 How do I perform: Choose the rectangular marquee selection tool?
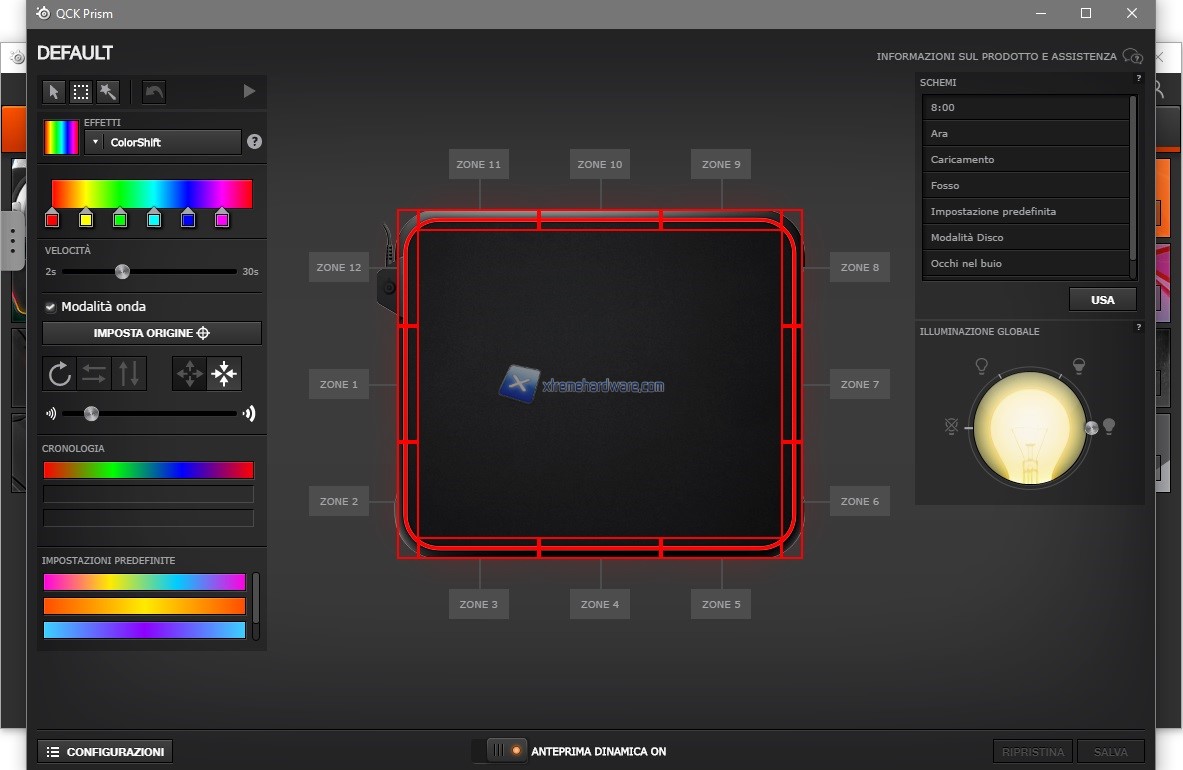[81, 92]
